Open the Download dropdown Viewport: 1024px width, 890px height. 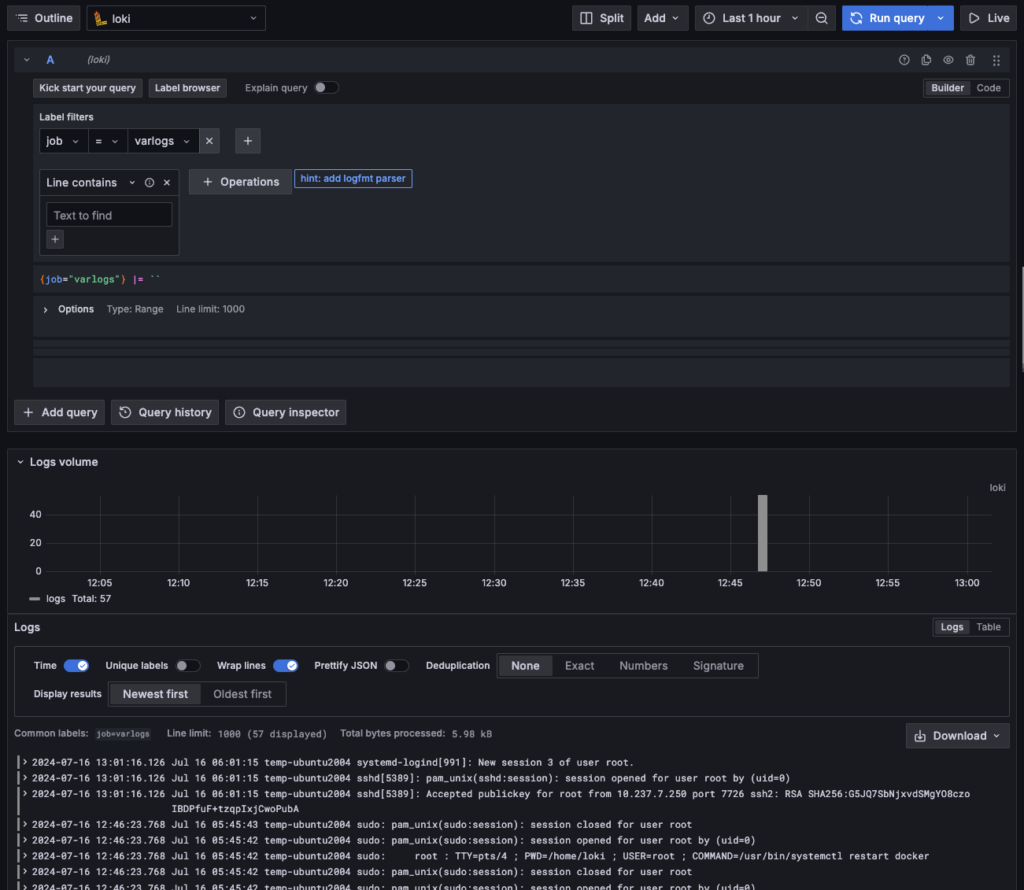[957, 736]
